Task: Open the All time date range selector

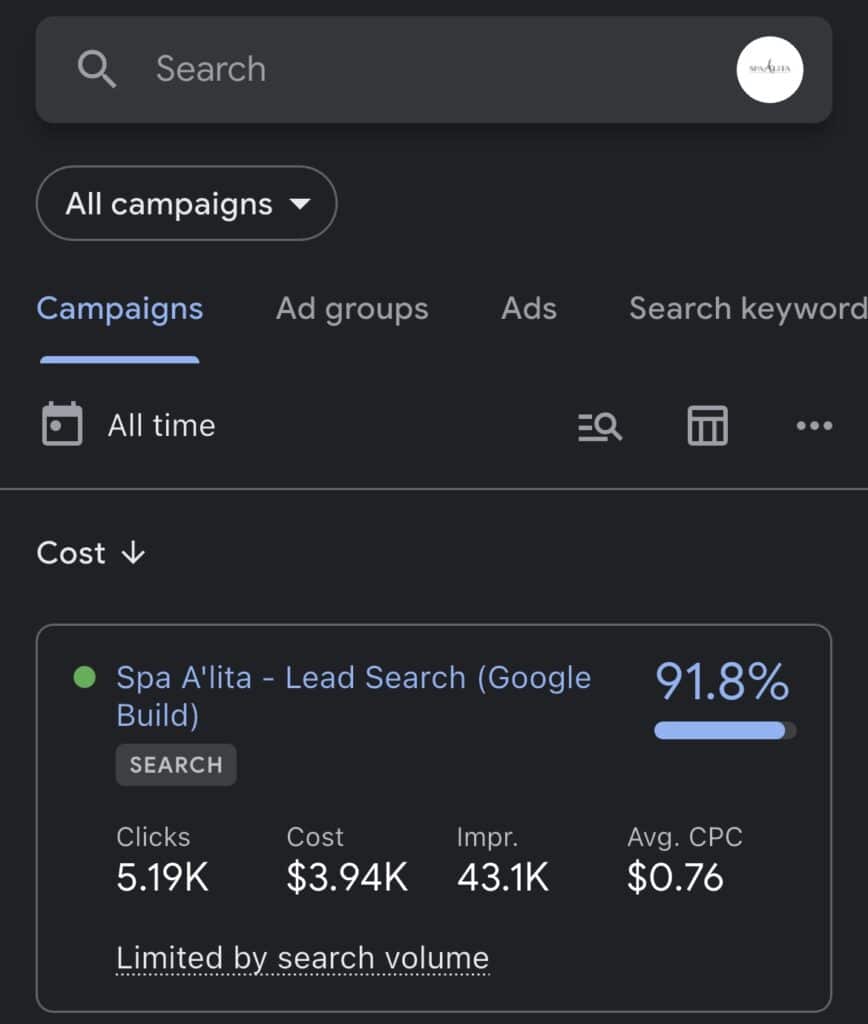Action: coord(161,426)
